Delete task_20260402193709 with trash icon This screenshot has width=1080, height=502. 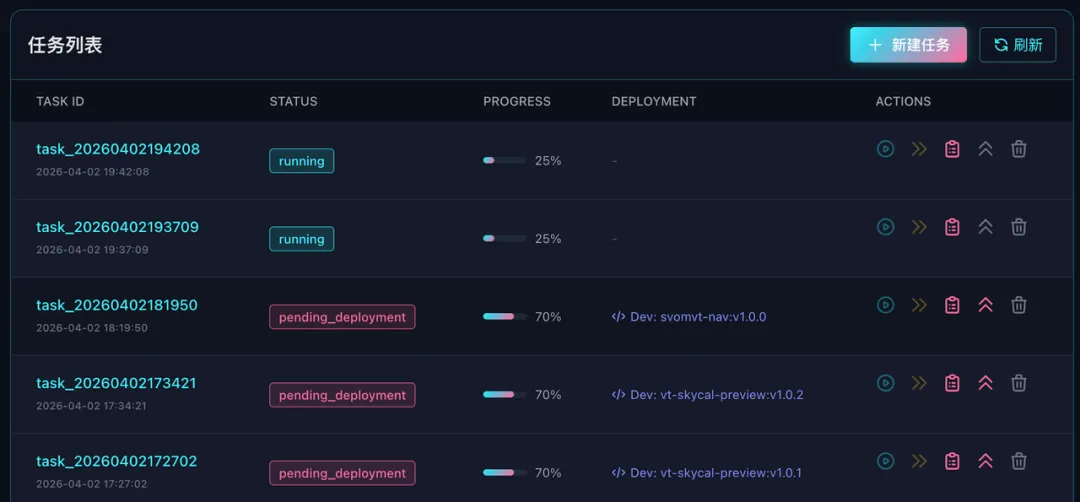pos(1018,227)
